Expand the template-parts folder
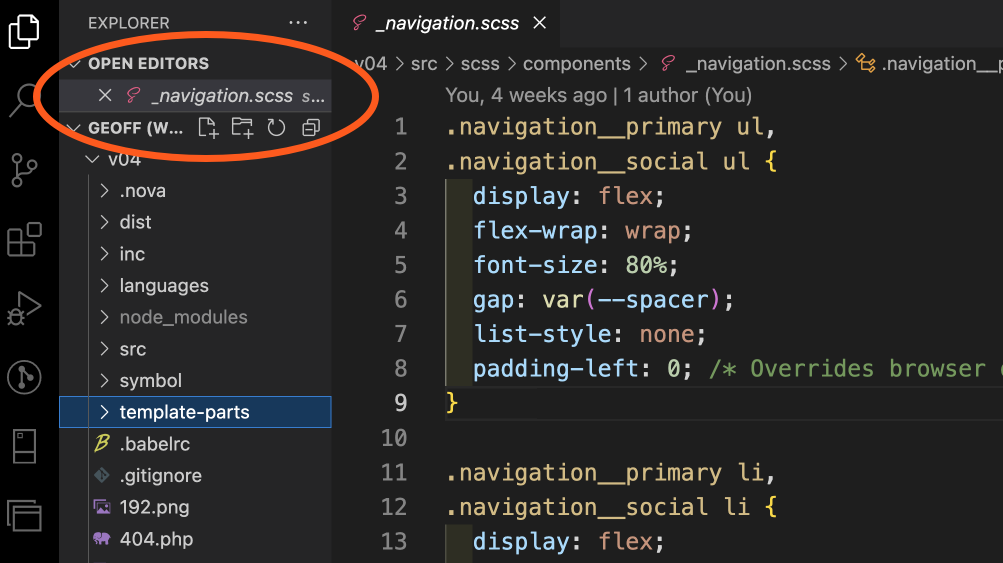1003x563 pixels. tap(184, 412)
